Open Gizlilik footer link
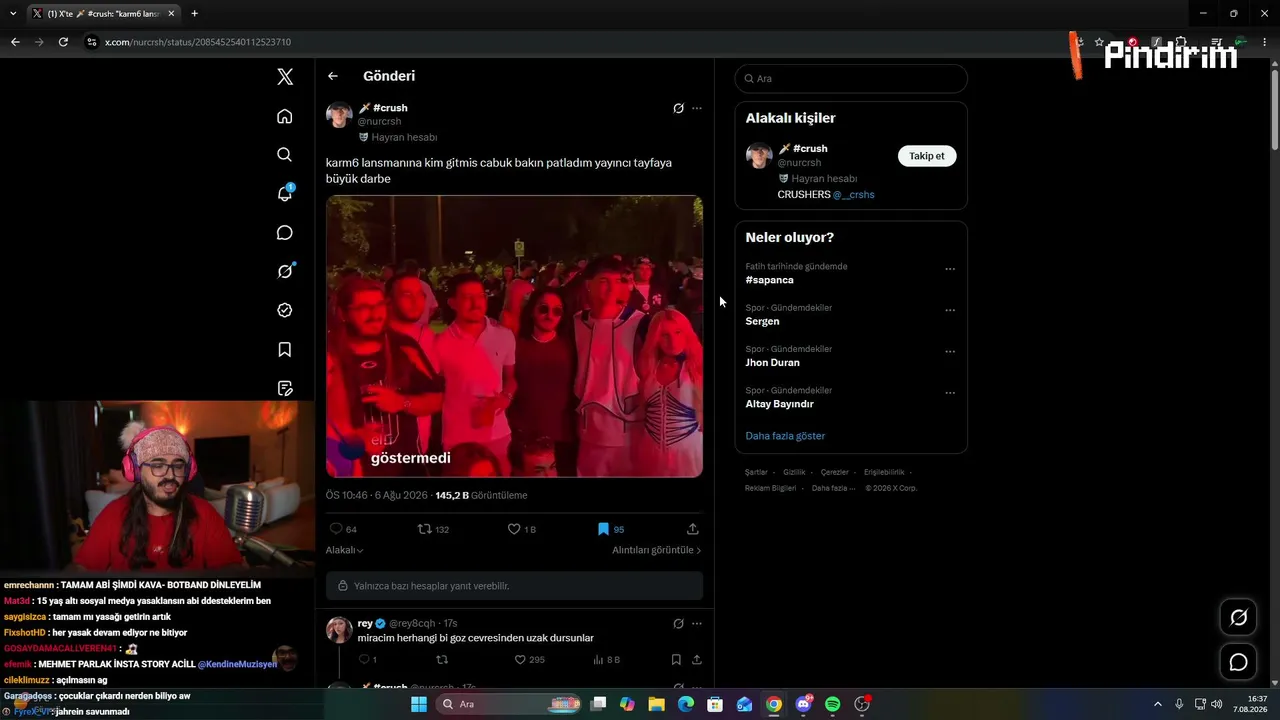 [794, 472]
